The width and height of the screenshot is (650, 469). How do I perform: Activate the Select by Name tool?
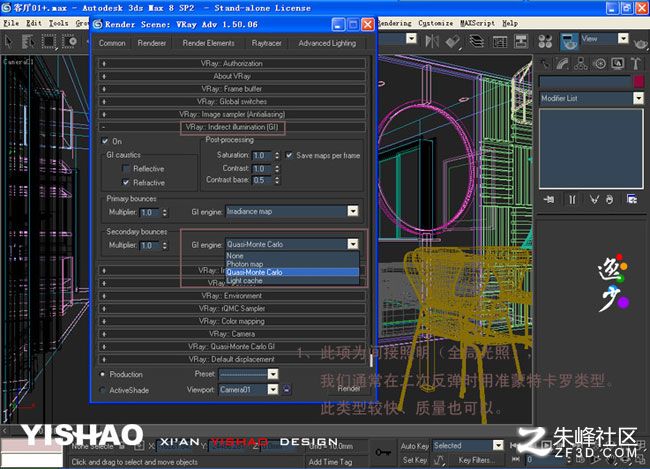click(x=28, y=41)
